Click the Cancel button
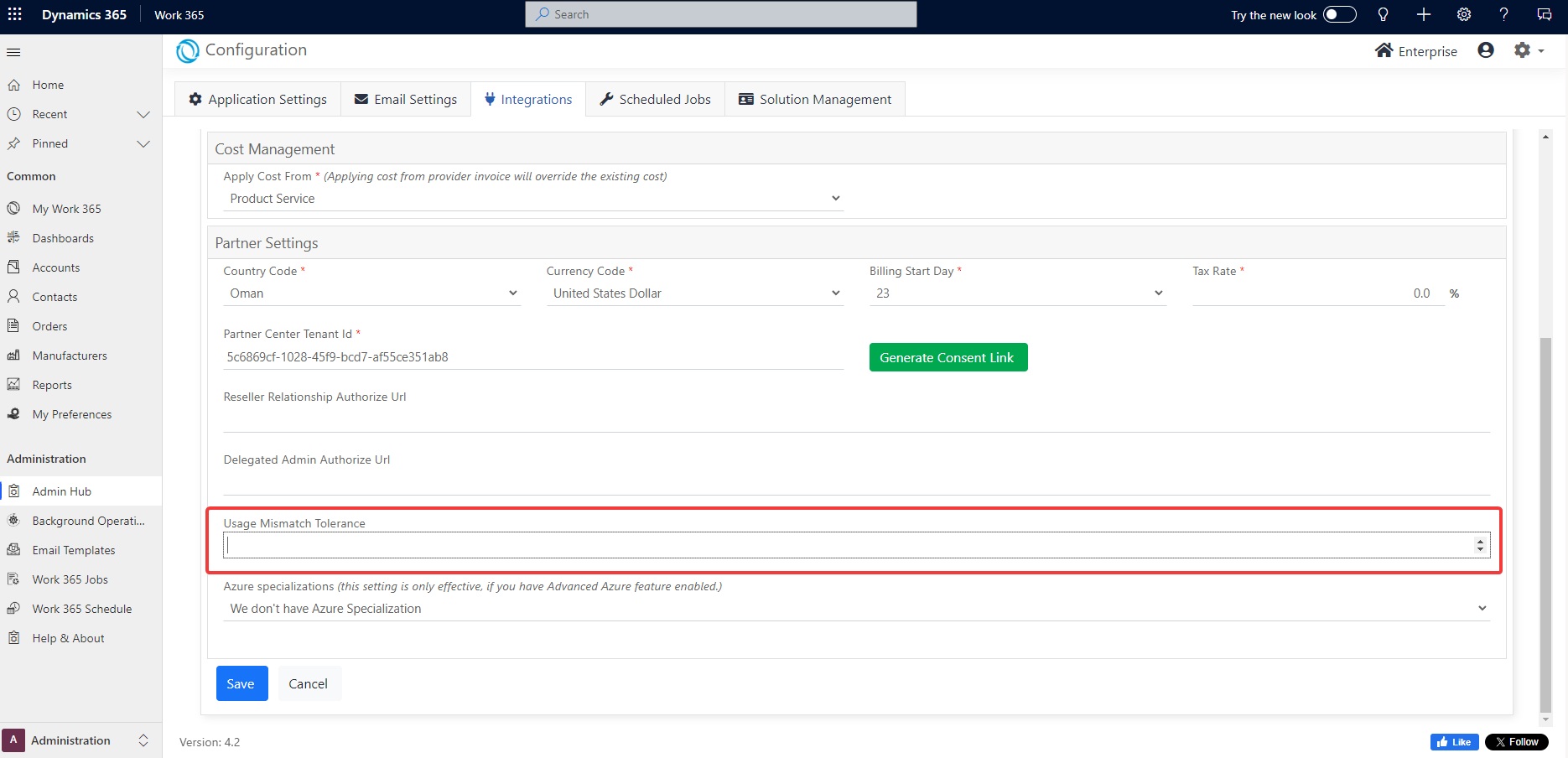Image resolution: width=1568 pixels, height=758 pixels. pos(309,683)
